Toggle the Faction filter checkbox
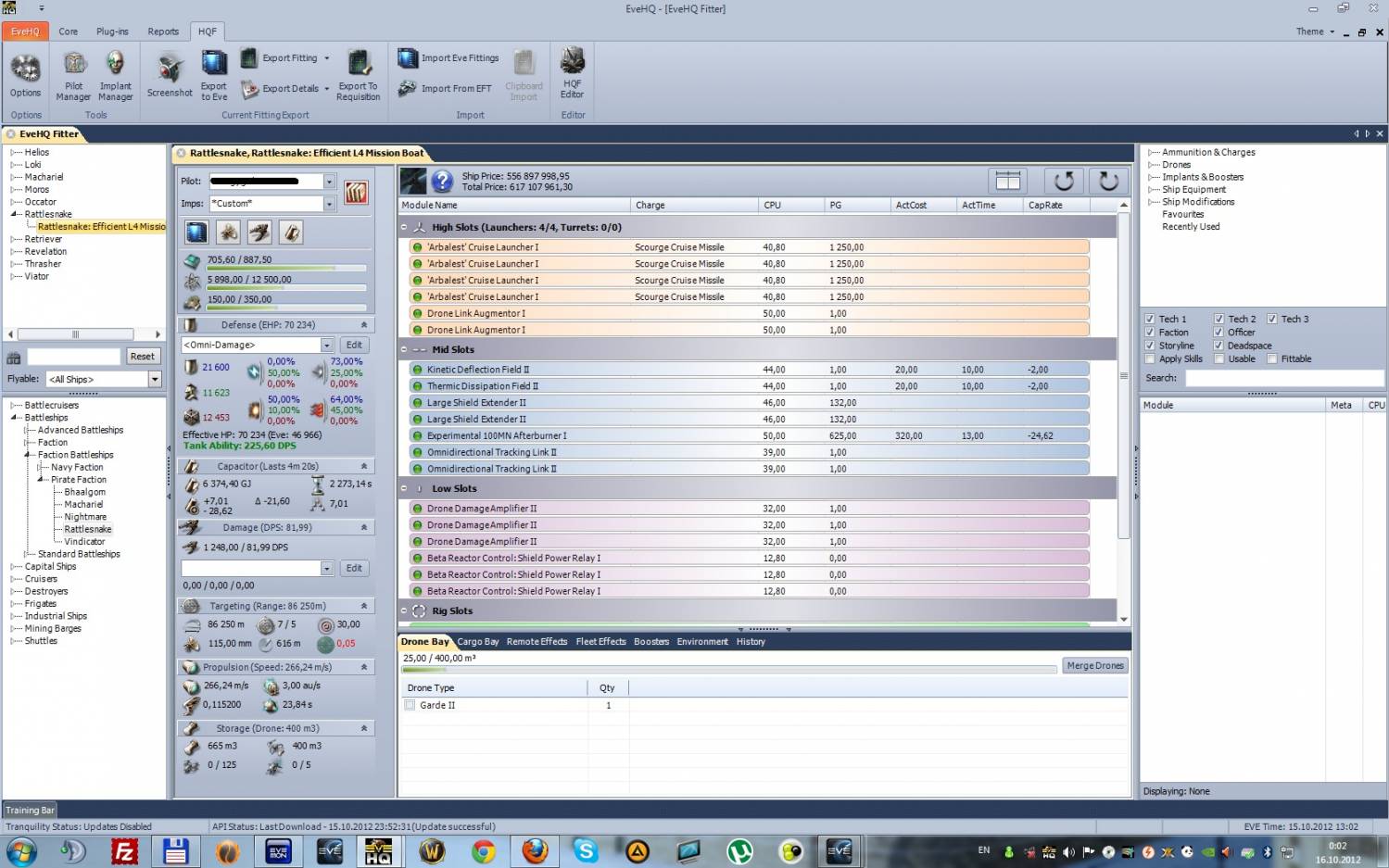The height and width of the screenshot is (868, 1389). click(x=1150, y=332)
